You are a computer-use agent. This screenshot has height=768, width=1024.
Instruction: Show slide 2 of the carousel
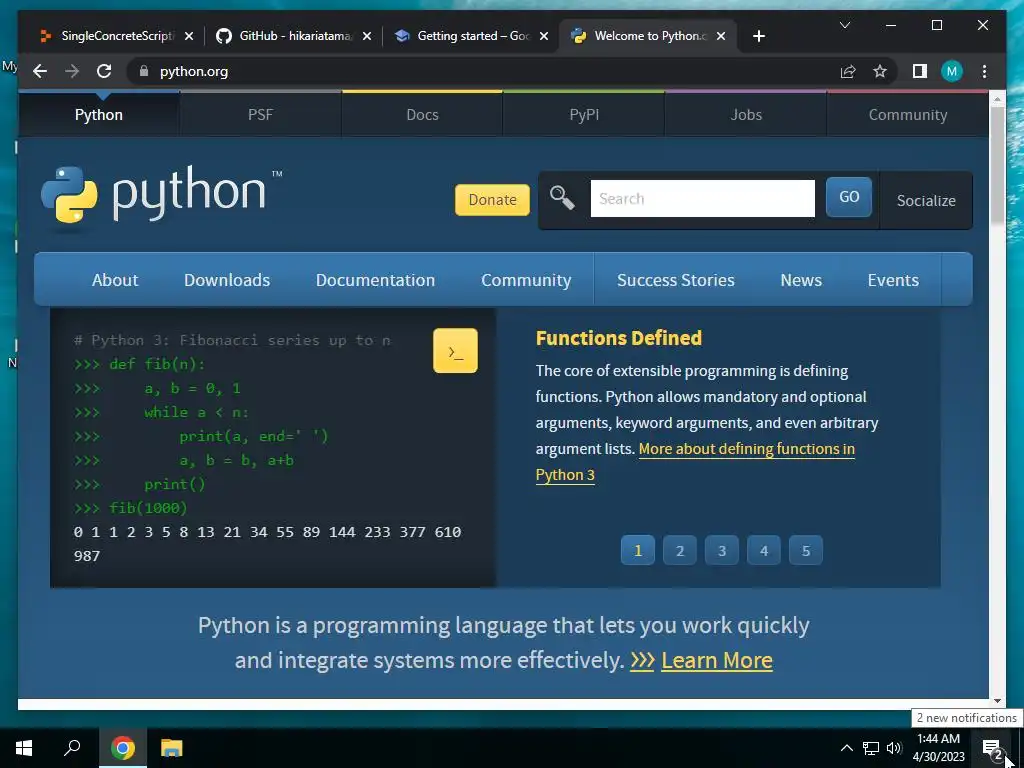680,551
